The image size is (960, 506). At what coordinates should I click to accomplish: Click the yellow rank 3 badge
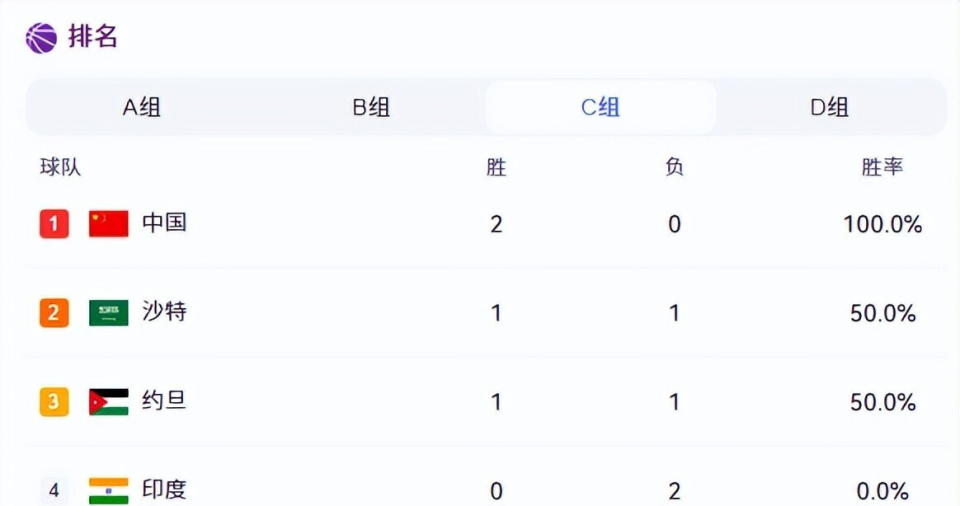[54, 402]
